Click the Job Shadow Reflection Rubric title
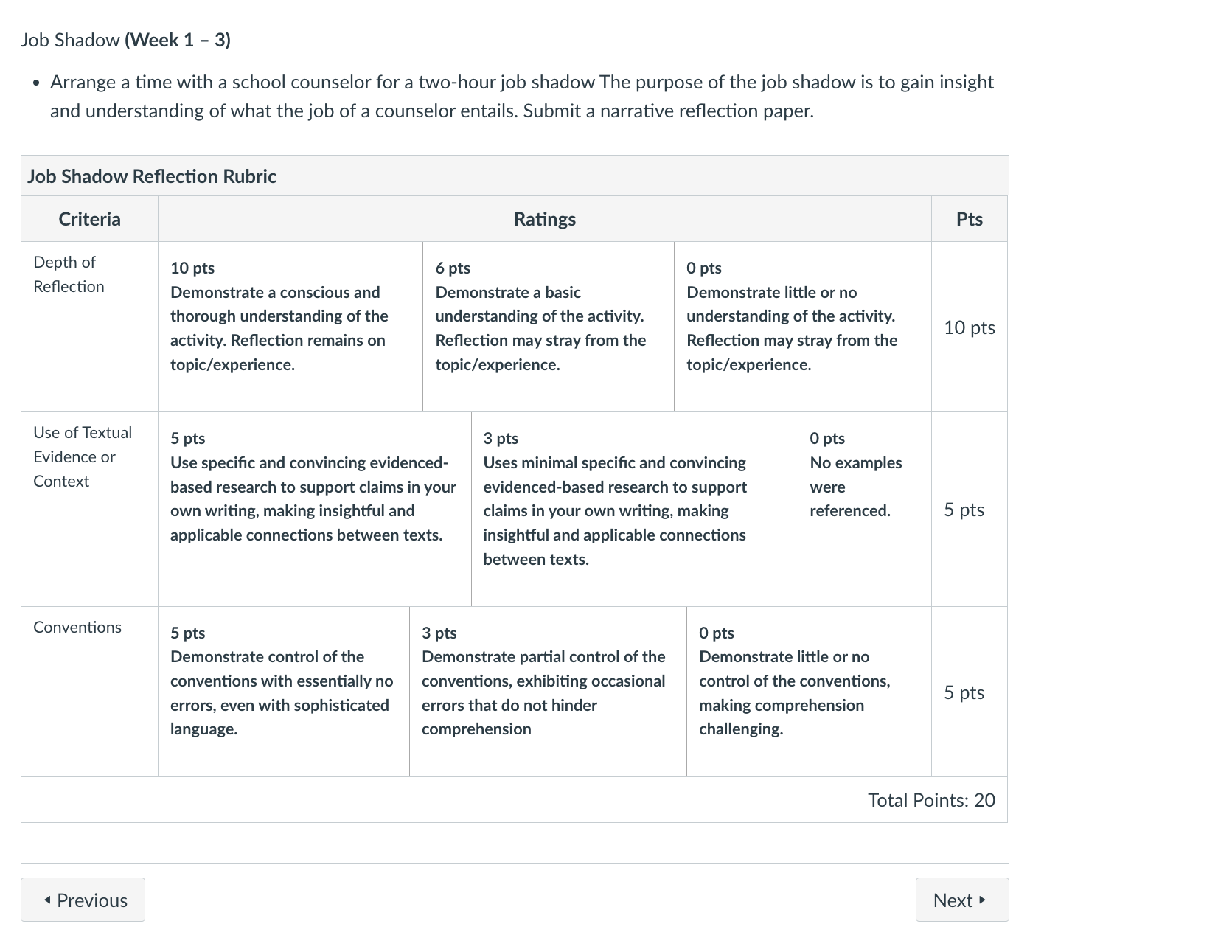 pyautogui.click(x=152, y=176)
